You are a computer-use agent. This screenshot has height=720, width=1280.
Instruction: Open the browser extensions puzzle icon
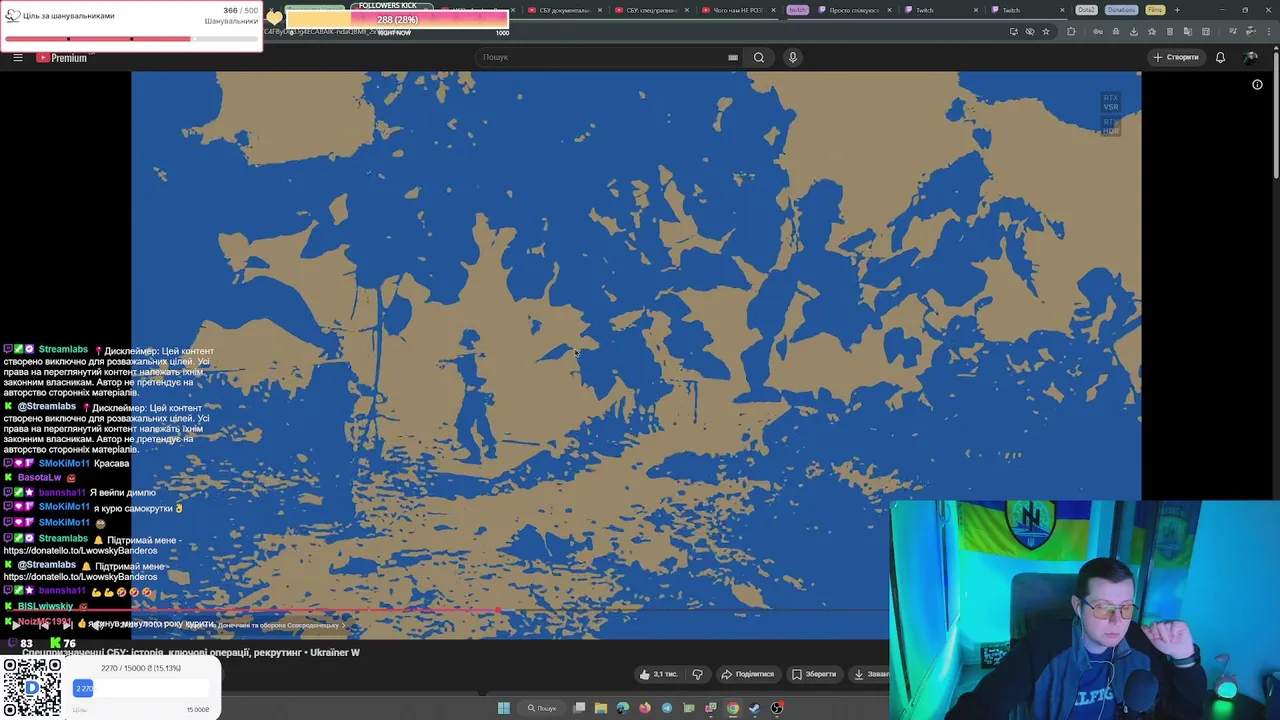tap(1071, 31)
